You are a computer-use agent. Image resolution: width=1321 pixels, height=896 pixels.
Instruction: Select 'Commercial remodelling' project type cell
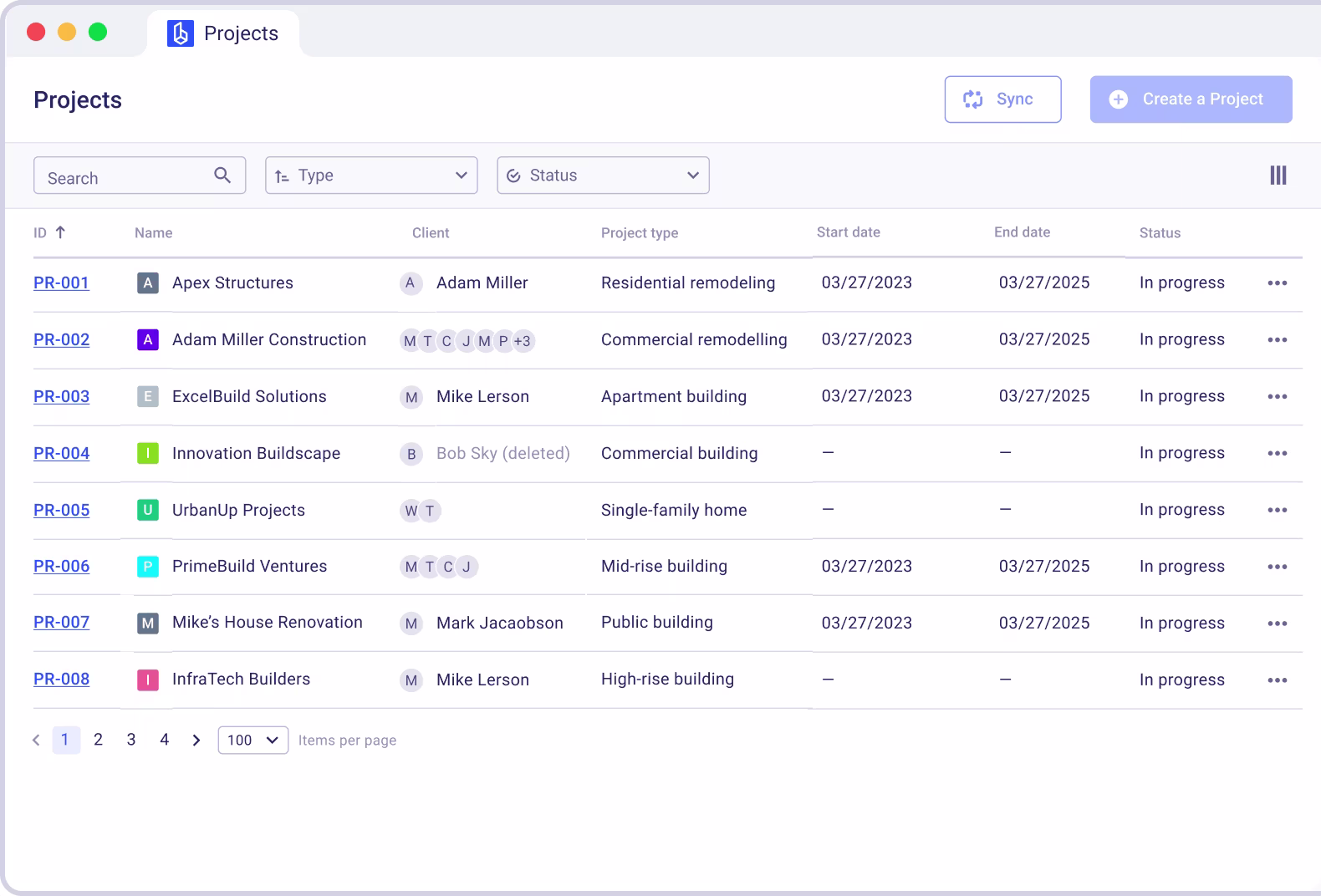coord(694,339)
